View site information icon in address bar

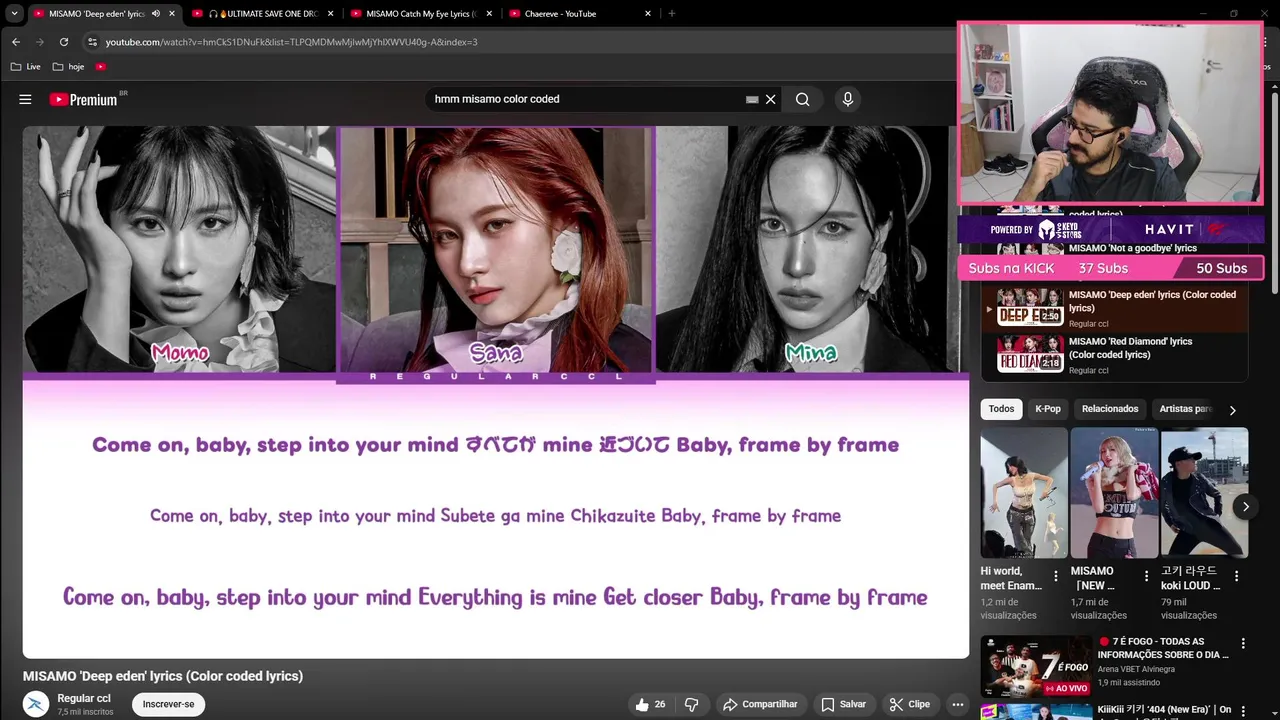coord(92,42)
